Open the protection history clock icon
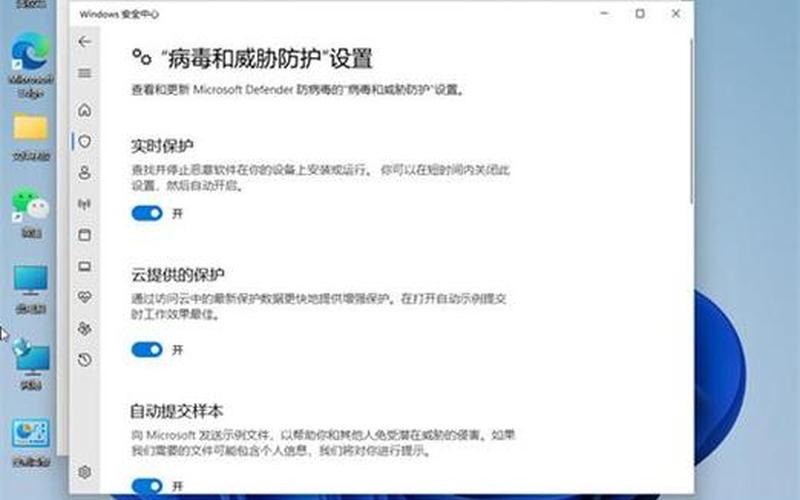This screenshot has height=500, width=800. coord(85,360)
